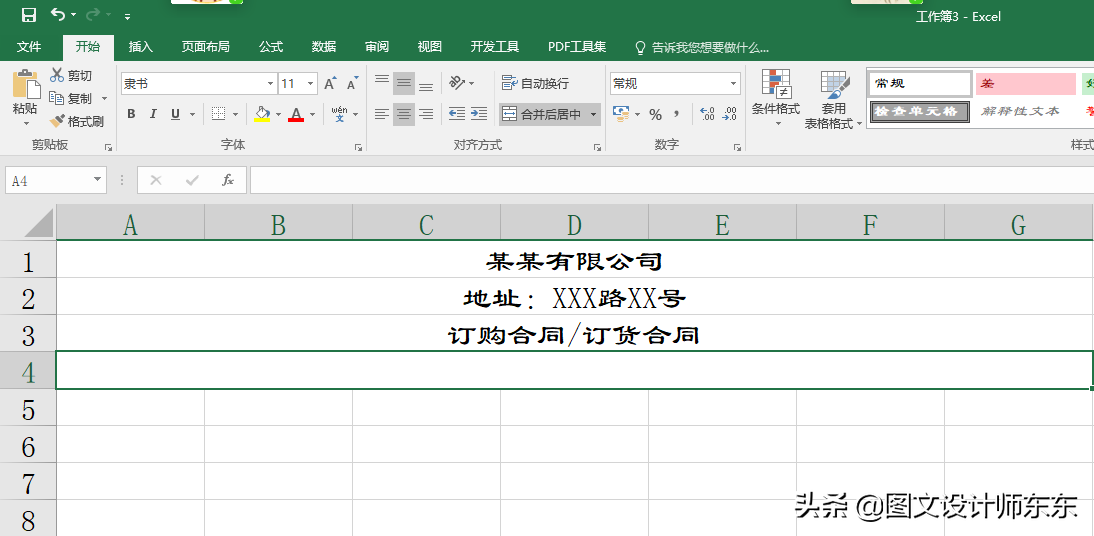Viewport: 1094px width, 536px height.
Task: Click the Increase Indent icon
Action: click(479, 114)
